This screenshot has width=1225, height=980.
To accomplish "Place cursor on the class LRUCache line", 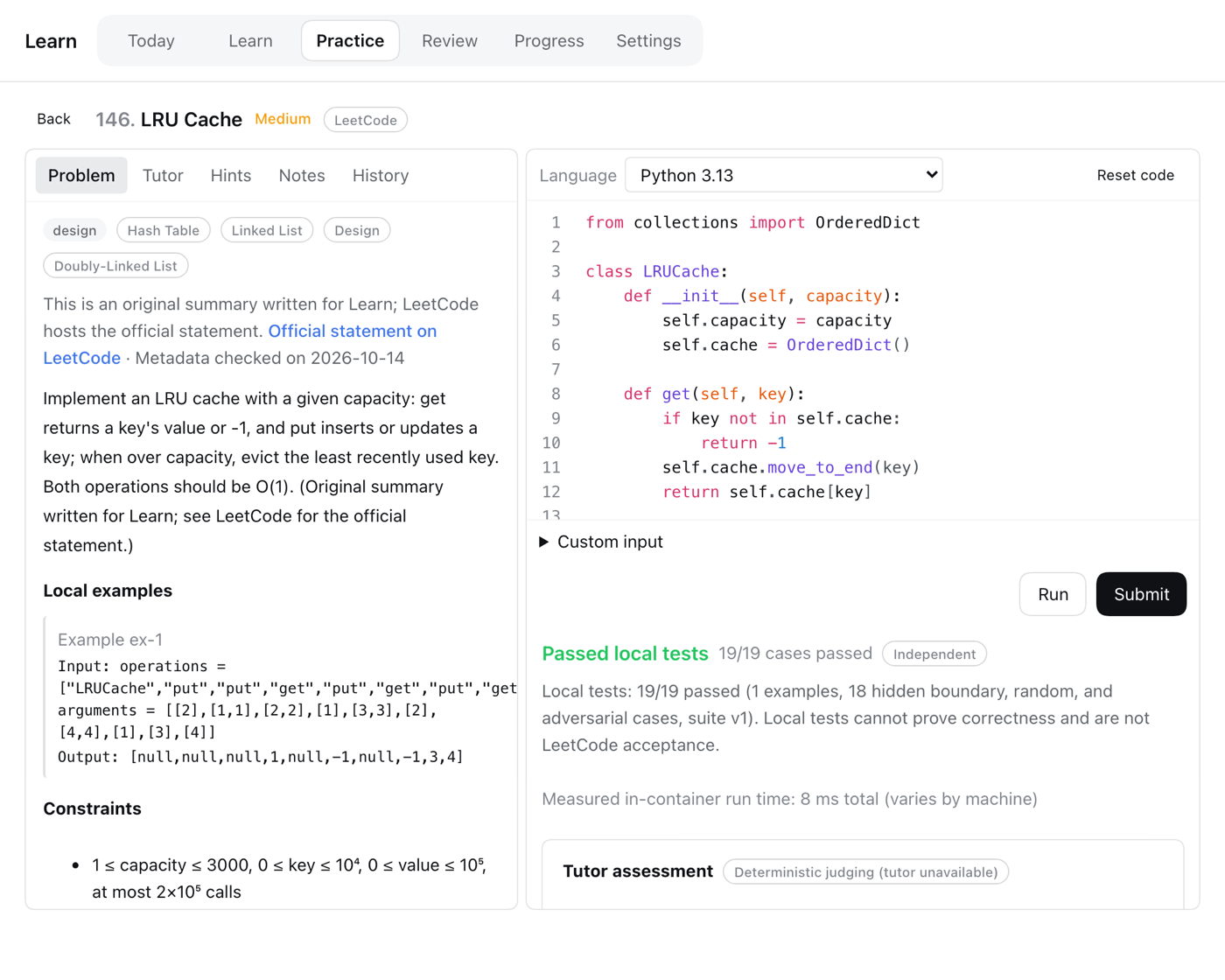I will coord(656,271).
